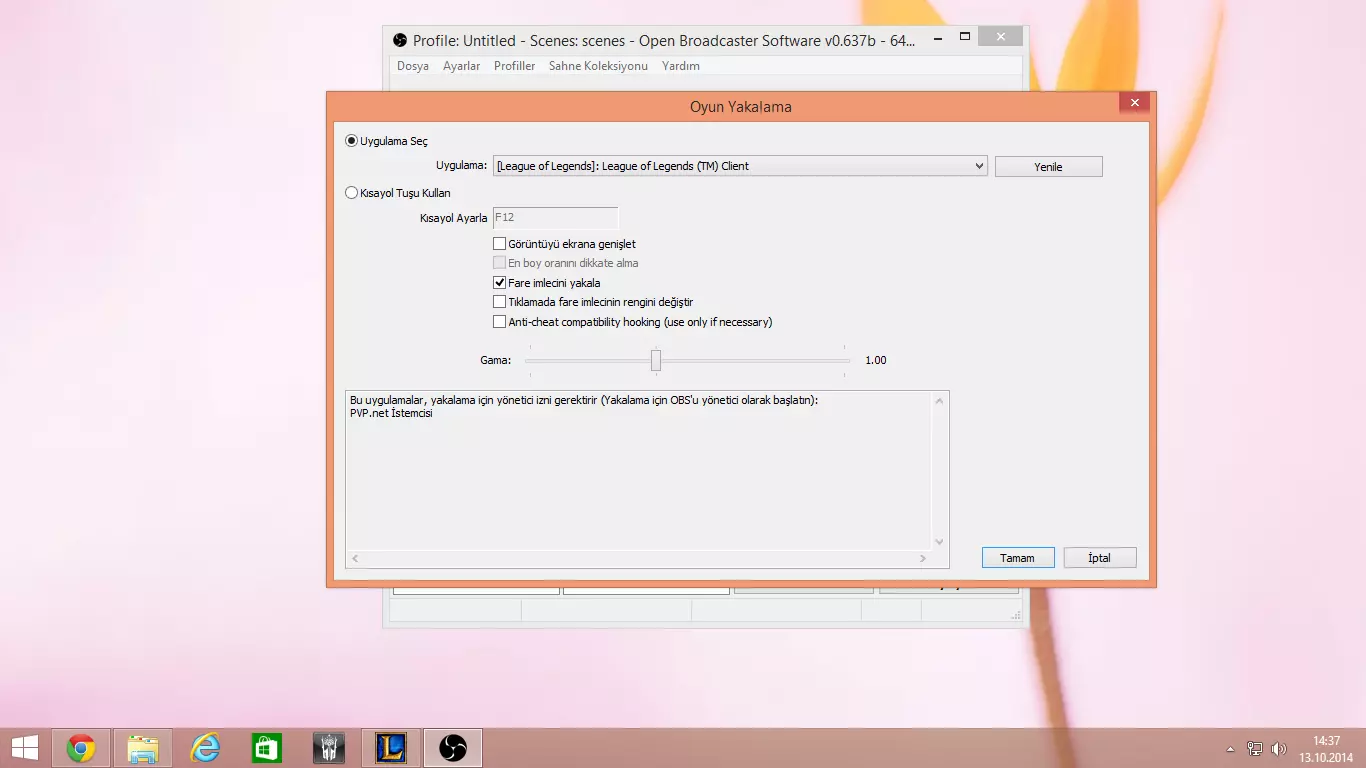Open the Google Chrome taskbar icon
The height and width of the screenshot is (768, 1366).
tap(81, 747)
